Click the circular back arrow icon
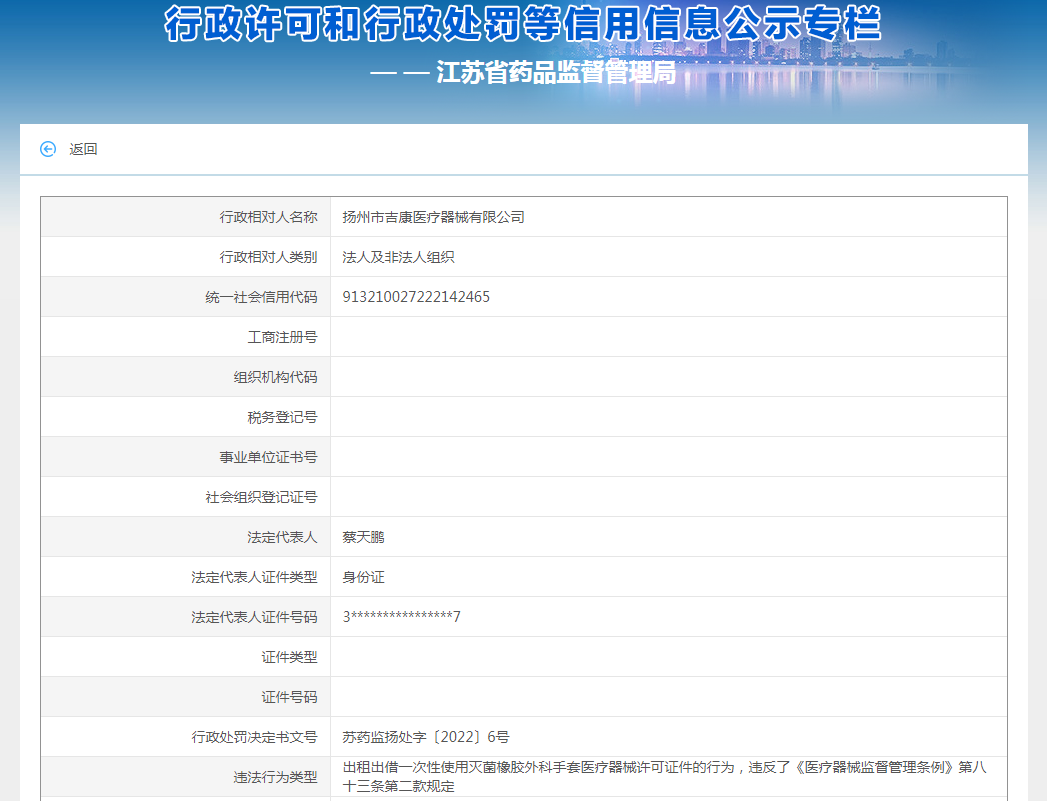The width and height of the screenshot is (1047, 801). click(48, 149)
